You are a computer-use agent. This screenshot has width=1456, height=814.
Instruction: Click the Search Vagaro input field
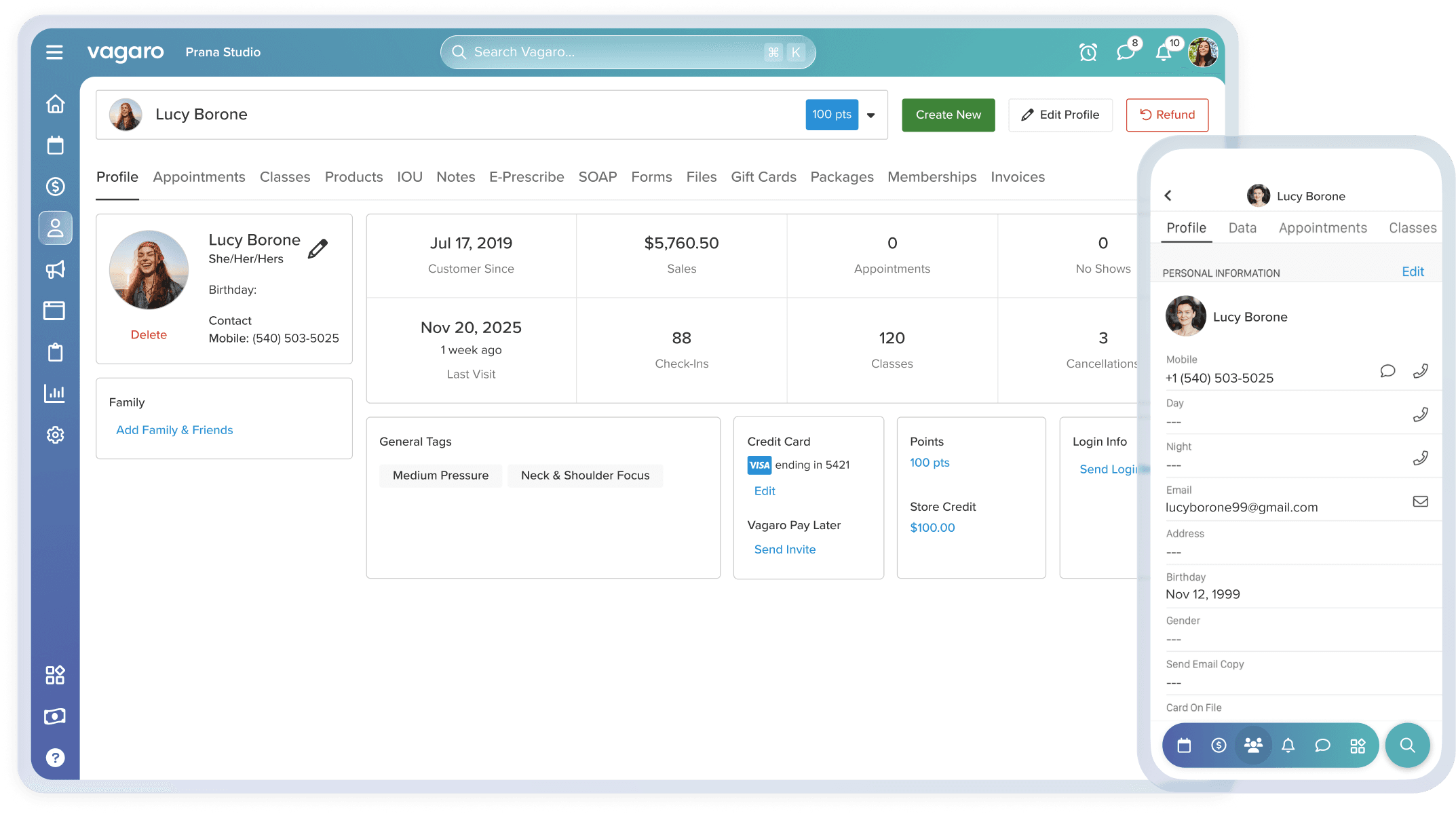tap(611, 52)
